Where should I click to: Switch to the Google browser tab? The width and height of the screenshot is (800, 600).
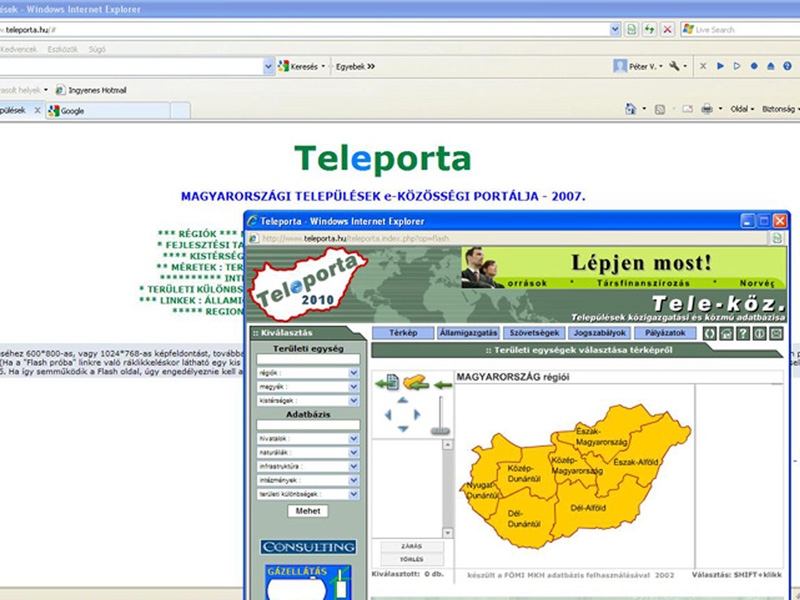pos(107,111)
